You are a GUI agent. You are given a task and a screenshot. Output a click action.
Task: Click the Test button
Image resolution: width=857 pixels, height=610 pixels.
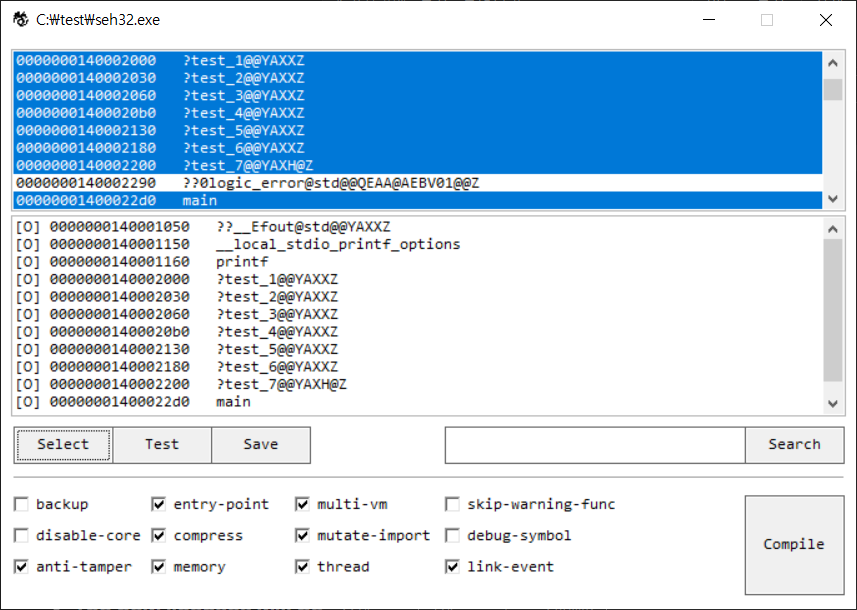[162, 445]
